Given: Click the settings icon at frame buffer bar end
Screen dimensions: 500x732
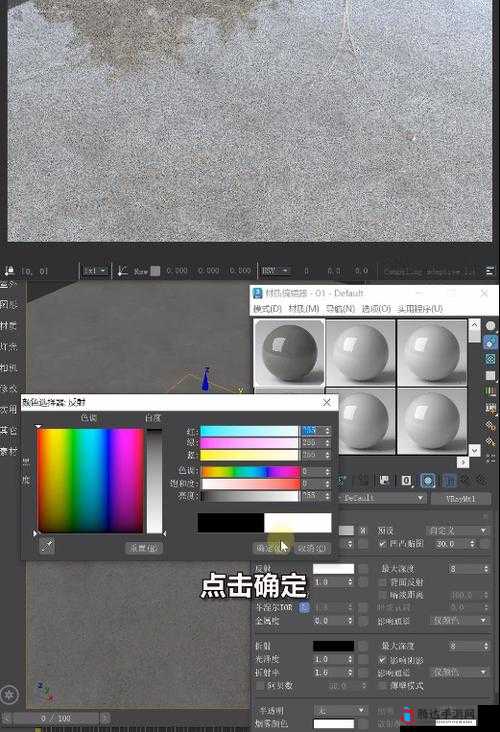Looking at the screenshot, I should [x=490, y=270].
